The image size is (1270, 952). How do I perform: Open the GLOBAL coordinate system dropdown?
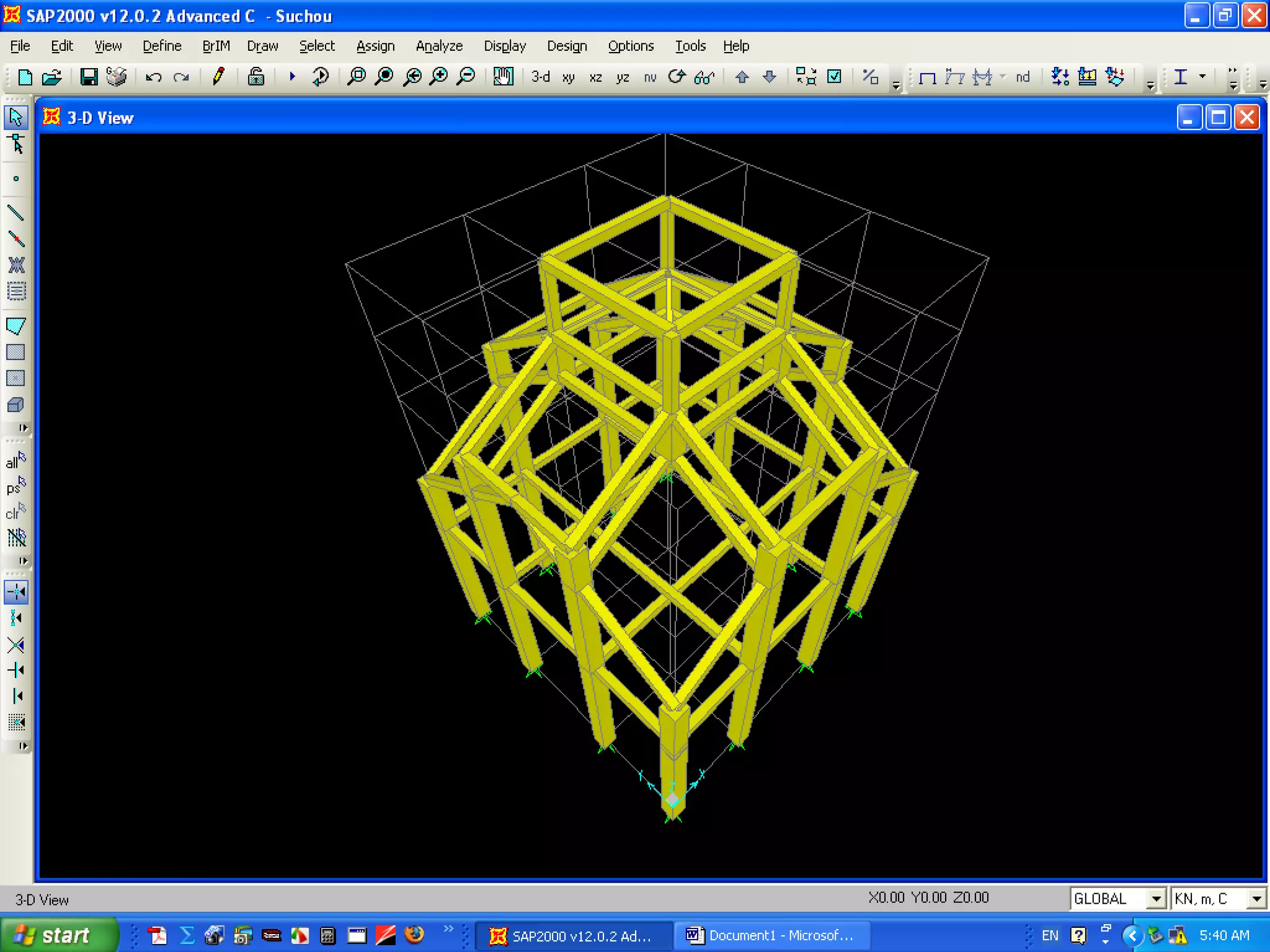pos(1156,899)
